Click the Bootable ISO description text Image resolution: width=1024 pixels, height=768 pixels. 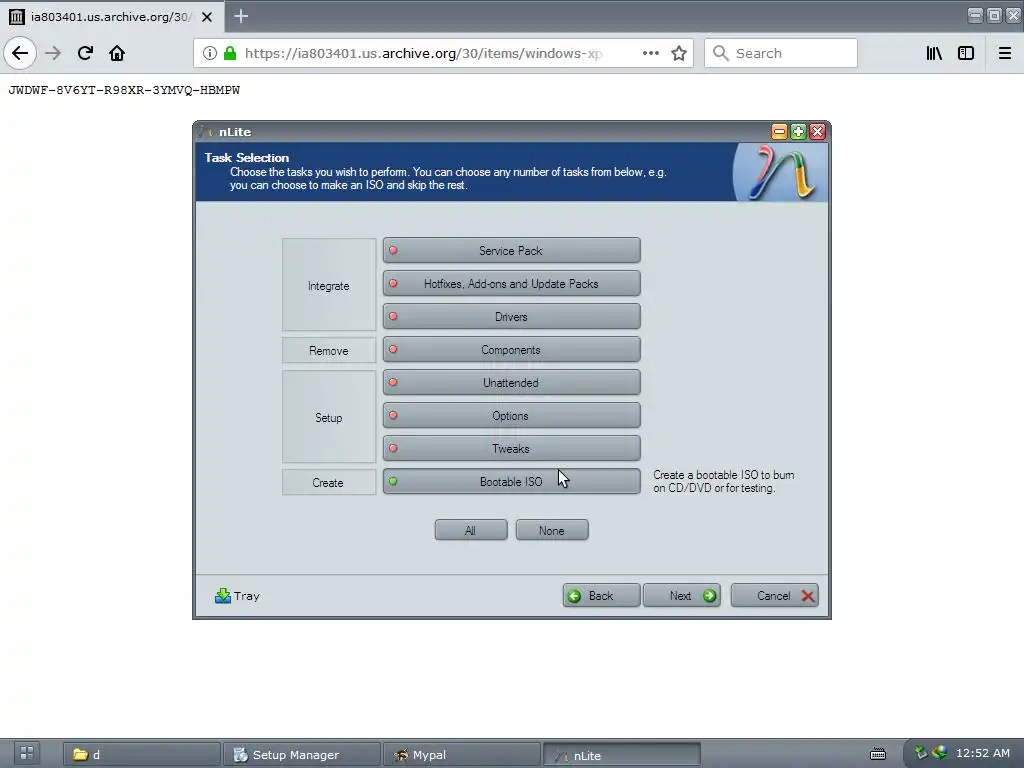pos(724,481)
